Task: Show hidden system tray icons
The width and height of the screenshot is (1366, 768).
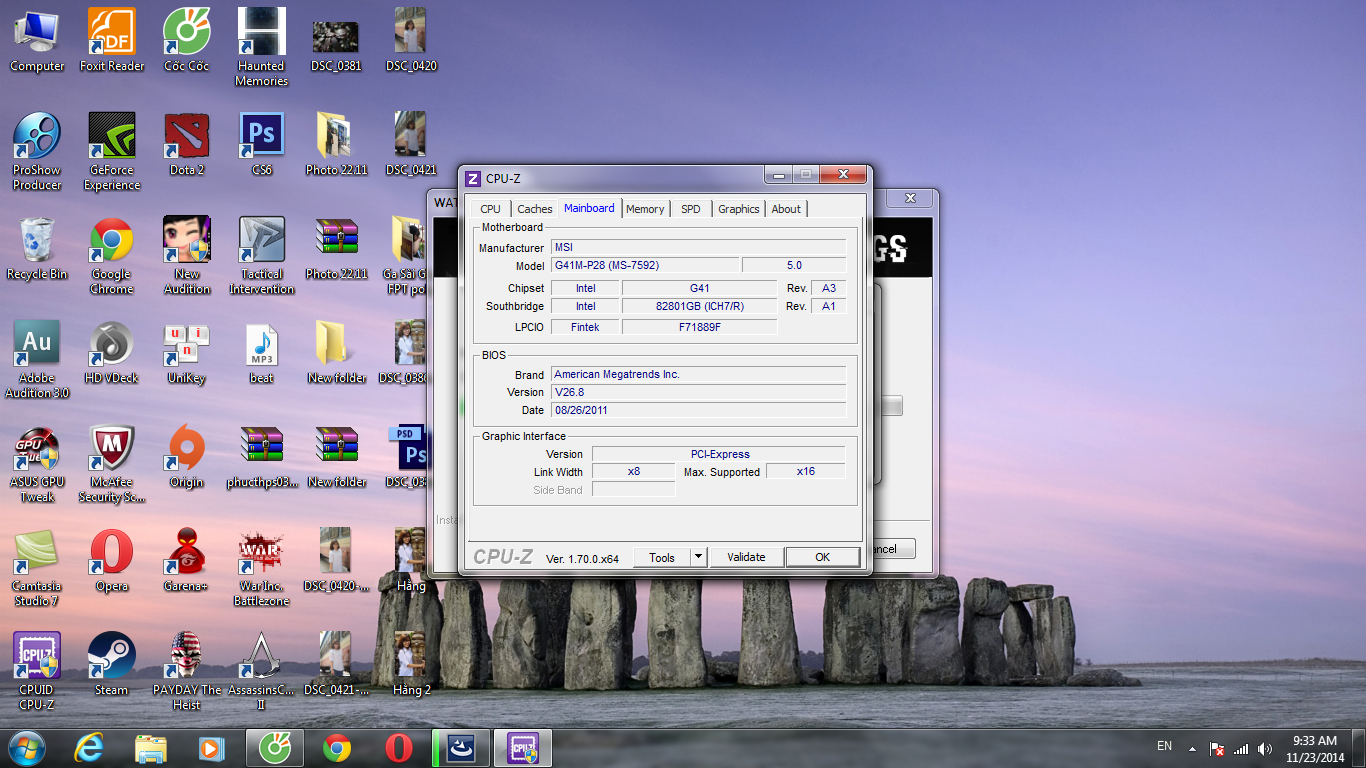Action: coord(1192,748)
